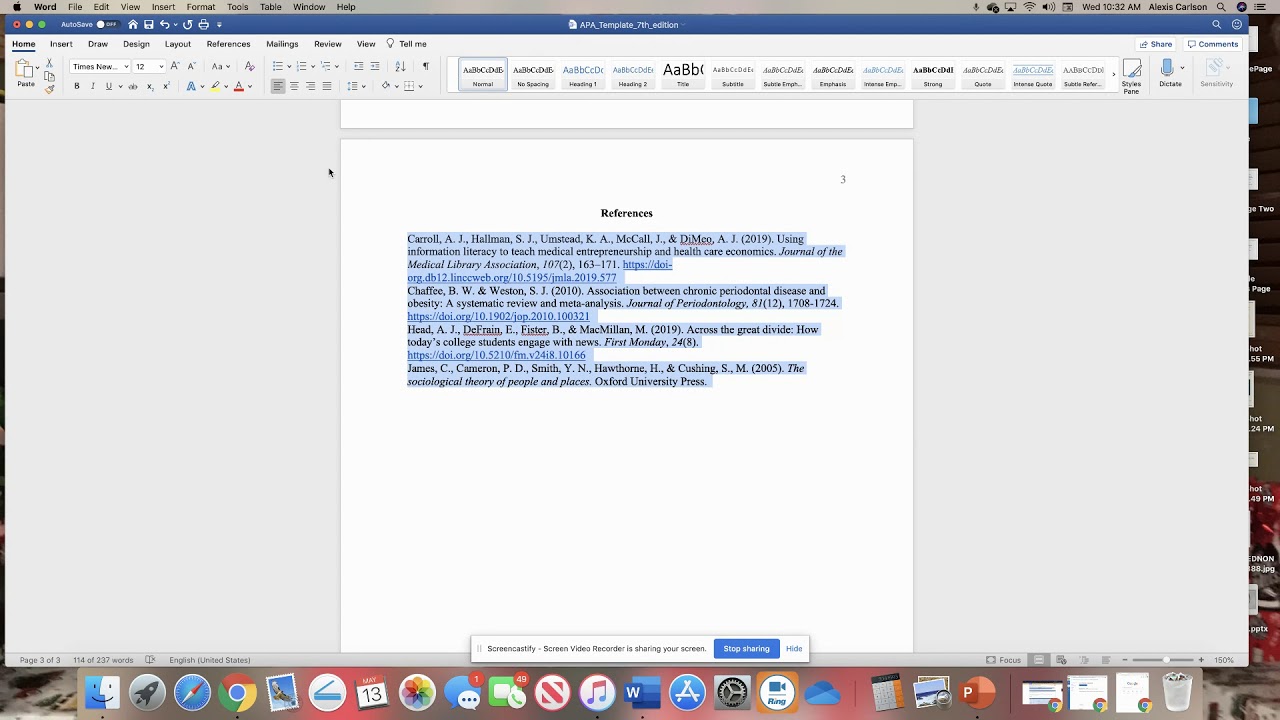Toggle align left
1280x720 pixels.
[x=278, y=86]
